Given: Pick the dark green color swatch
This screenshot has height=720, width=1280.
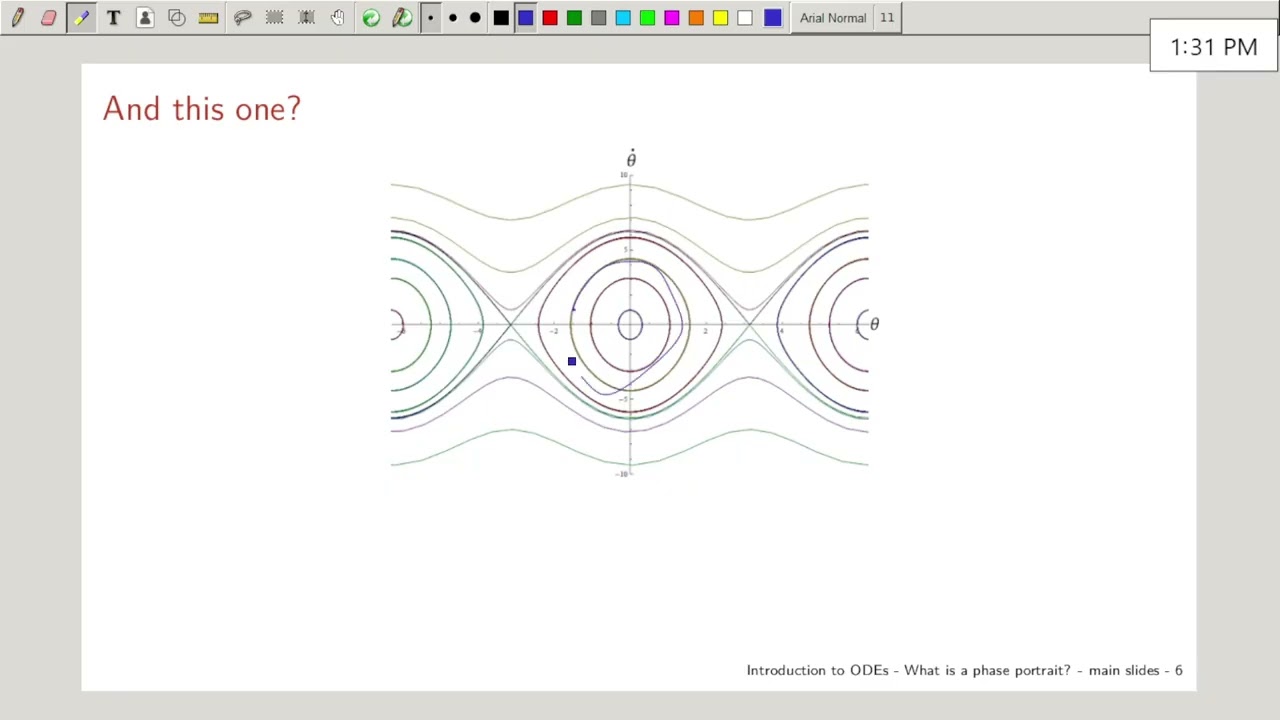Looking at the screenshot, I should click(574, 18).
